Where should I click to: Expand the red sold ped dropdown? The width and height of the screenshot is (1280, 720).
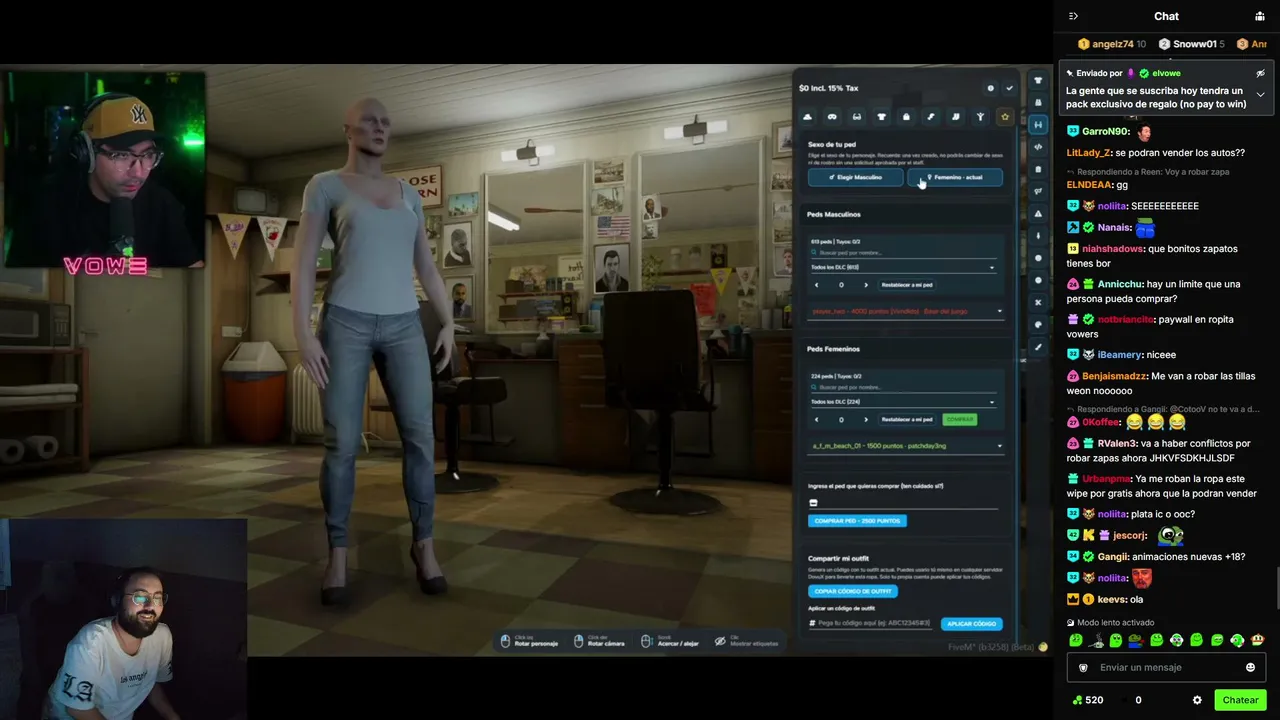tap(905, 311)
